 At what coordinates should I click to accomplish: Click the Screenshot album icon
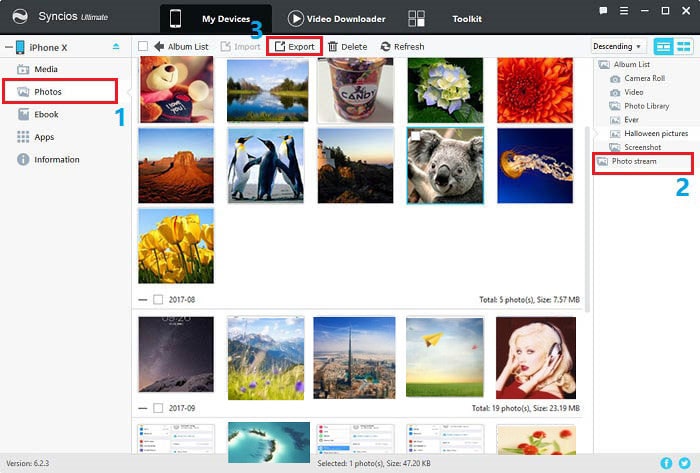[x=615, y=147]
